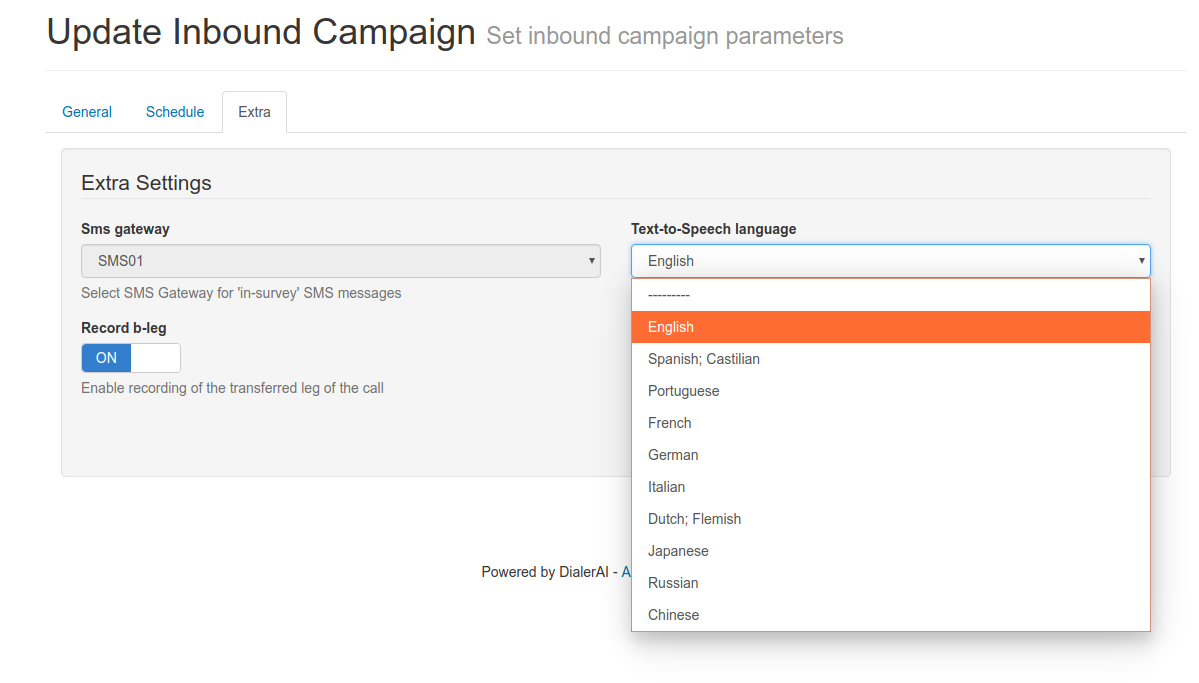The height and width of the screenshot is (683, 1199).
Task: Switch to the Schedule tab
Action: (174, 112)
